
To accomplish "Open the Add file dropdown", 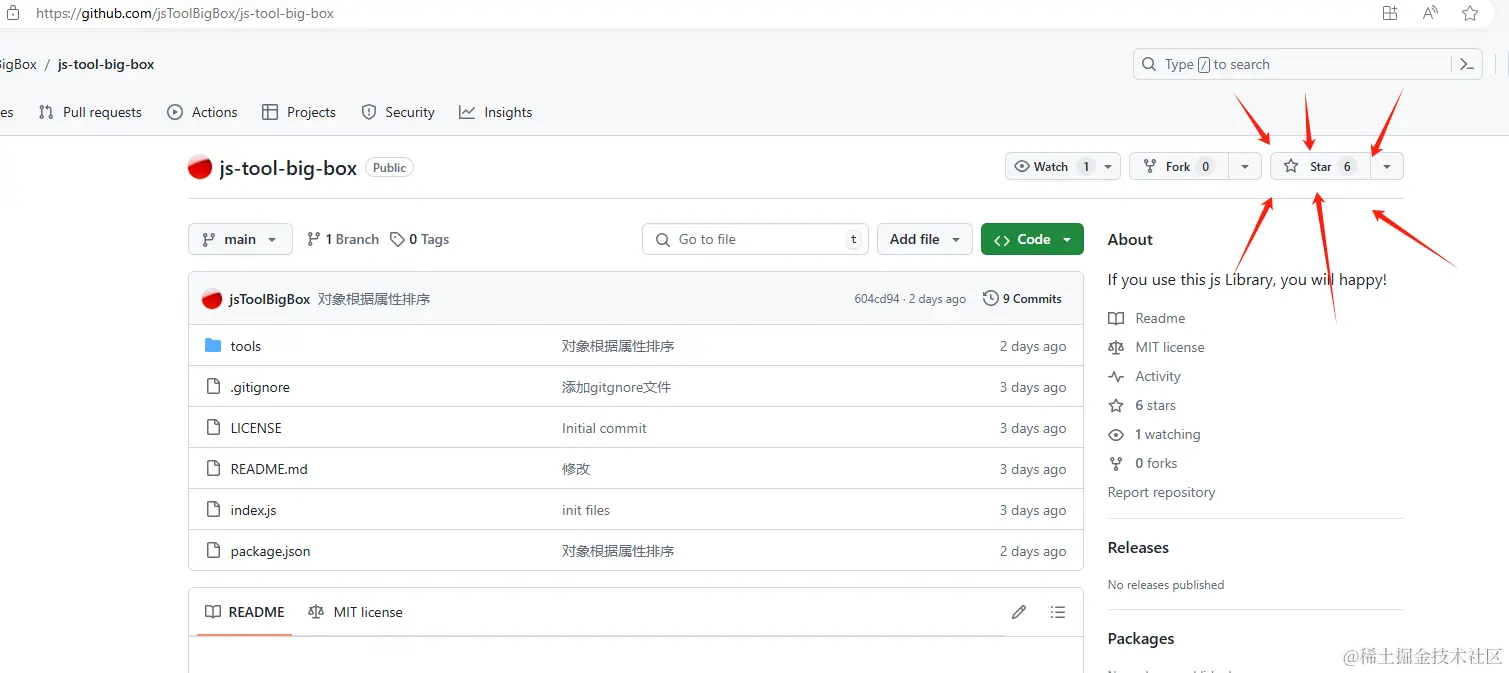I will coord(924,239).
